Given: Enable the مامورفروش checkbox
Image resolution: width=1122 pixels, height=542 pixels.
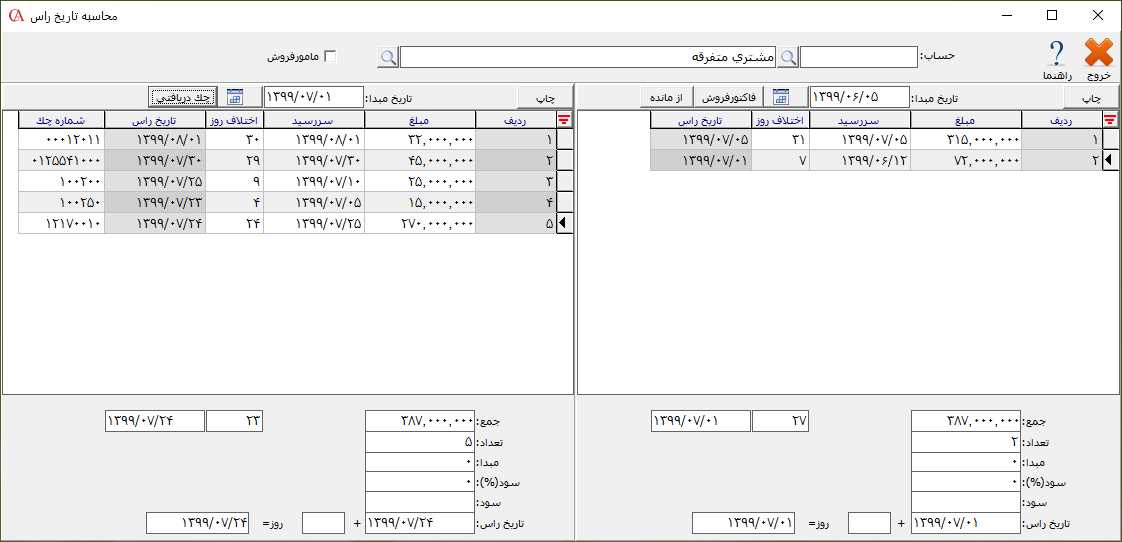Looking at the screenshot, I should (330, 57).
